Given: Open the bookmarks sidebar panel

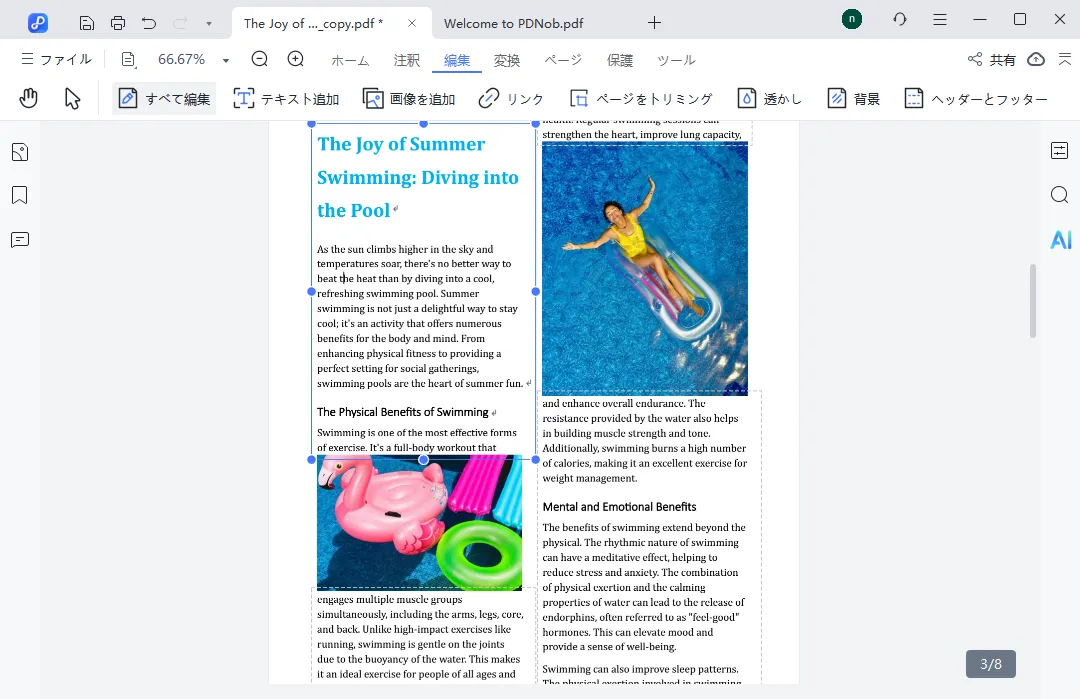Looking at the screenshot, I should click(x=20, y=195).
